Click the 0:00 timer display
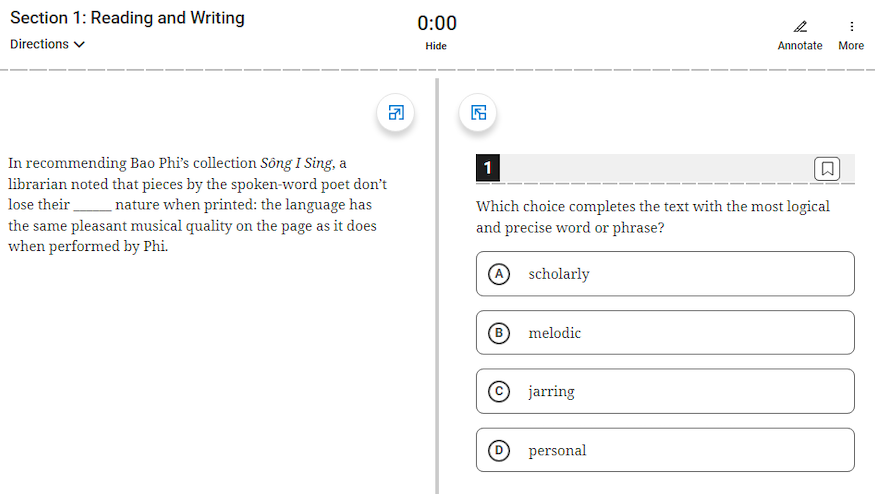Screen dimensions: 875x494 (x=437, y=23)
